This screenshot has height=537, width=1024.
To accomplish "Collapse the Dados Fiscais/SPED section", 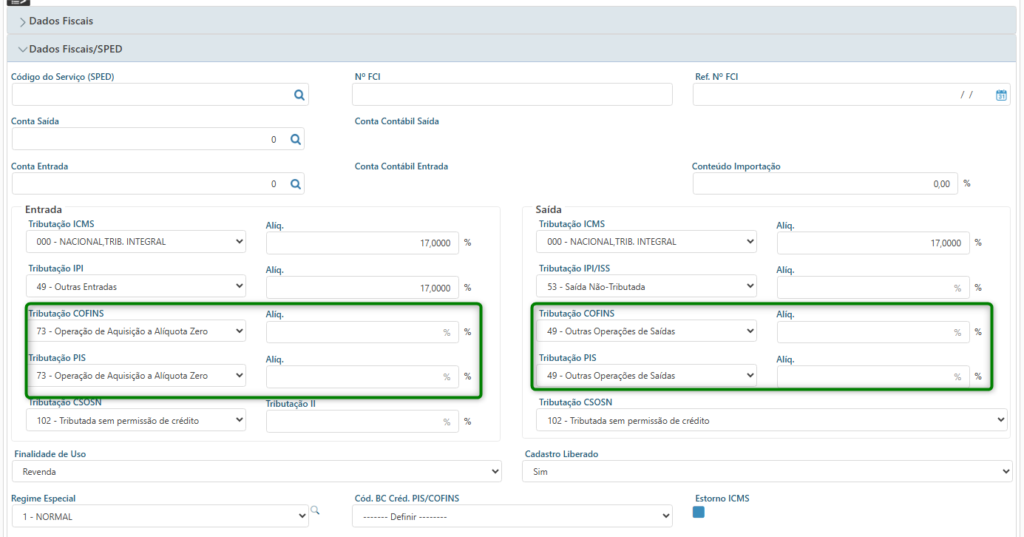I will (x=76, y=48).
